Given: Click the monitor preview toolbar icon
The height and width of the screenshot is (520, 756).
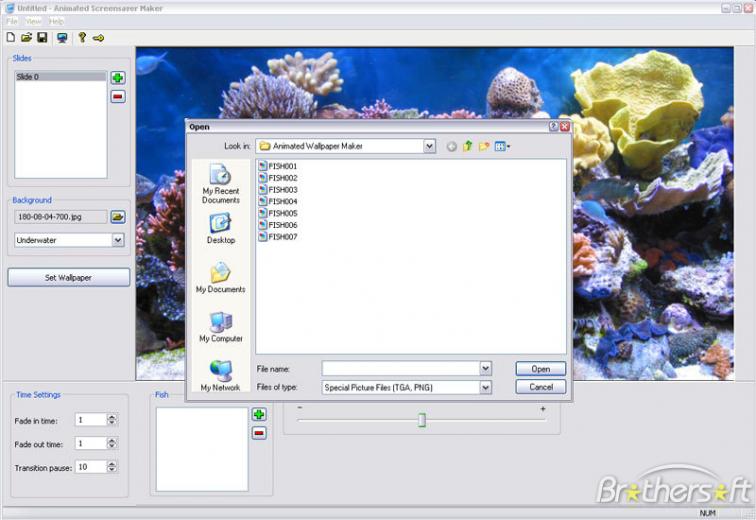Looking at the screenshot, I should 62,38.
